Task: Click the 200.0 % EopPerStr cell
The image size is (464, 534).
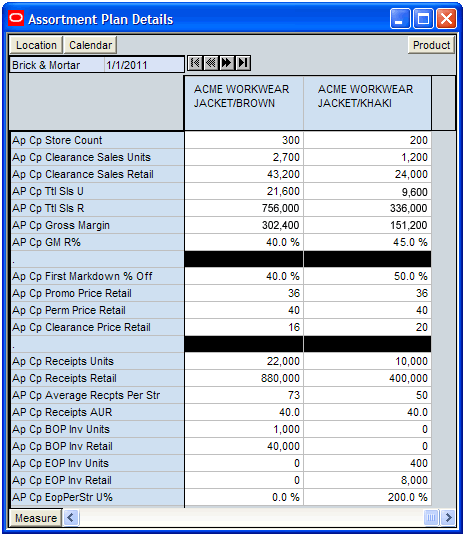Action: (367, 497)
